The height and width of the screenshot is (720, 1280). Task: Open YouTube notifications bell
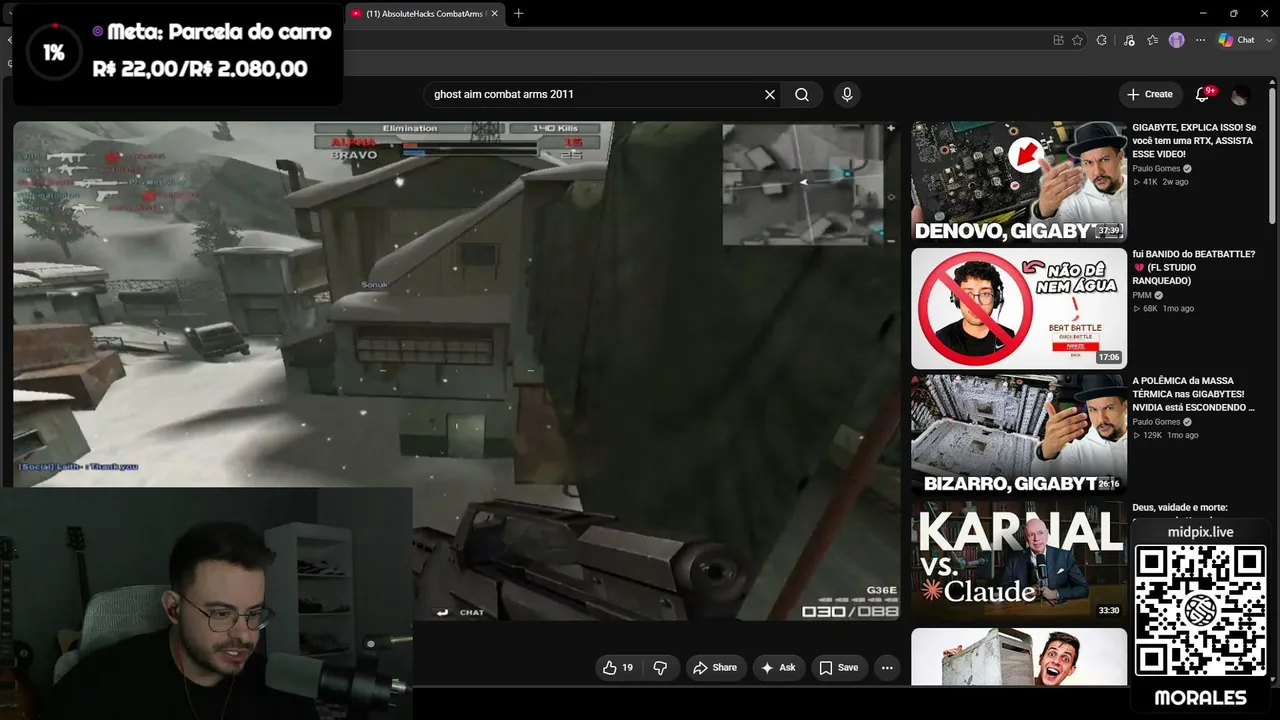[x=1203, y=94]
